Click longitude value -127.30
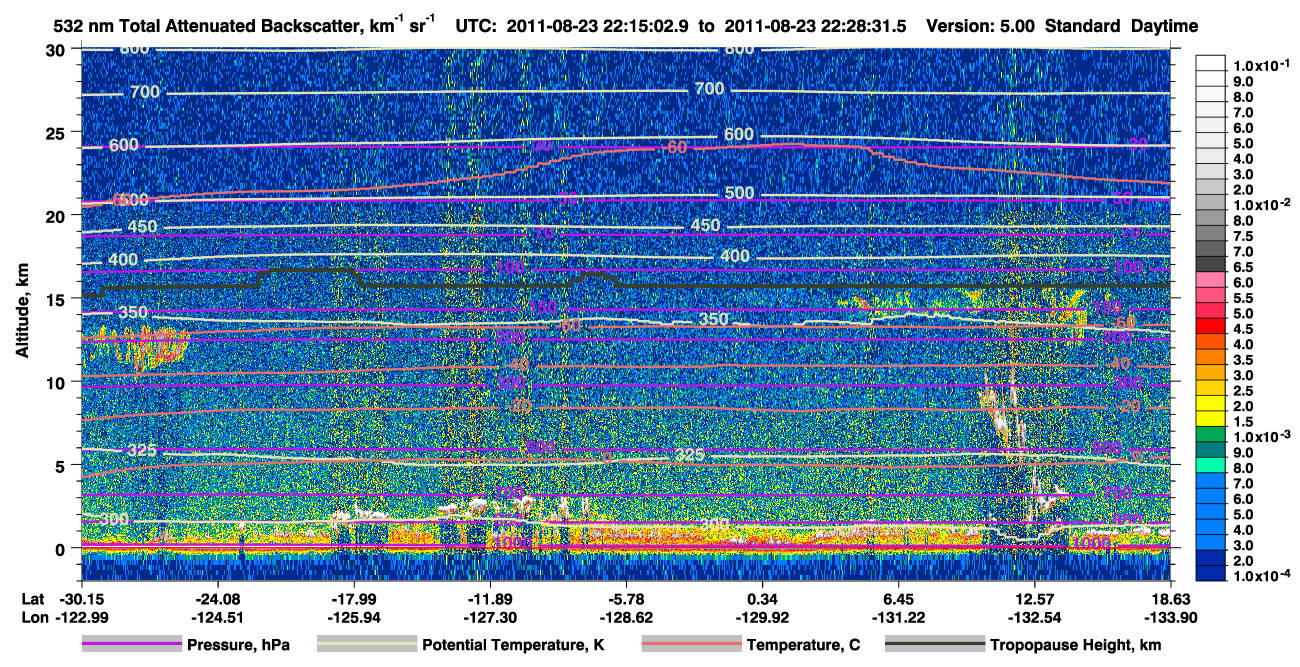 [490, 617]
